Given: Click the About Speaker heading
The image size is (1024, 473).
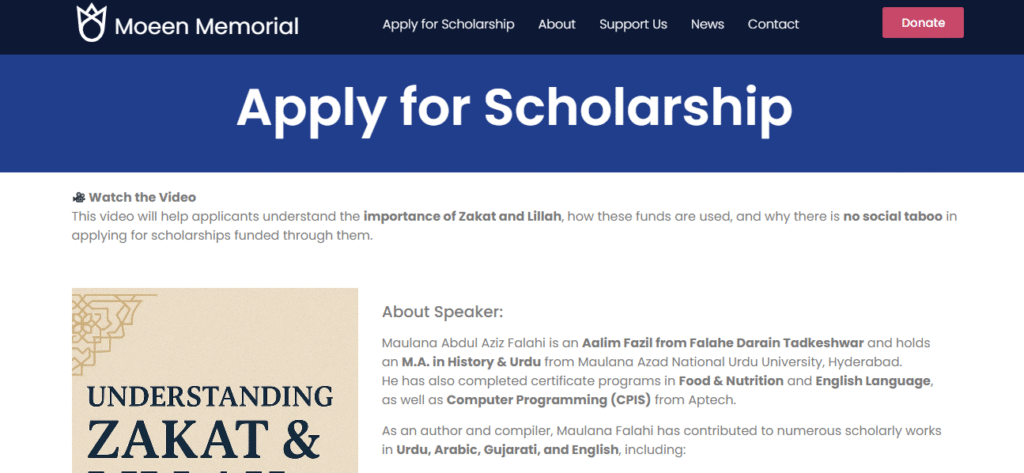Looking at the screenshot, I should pos(443,312).
